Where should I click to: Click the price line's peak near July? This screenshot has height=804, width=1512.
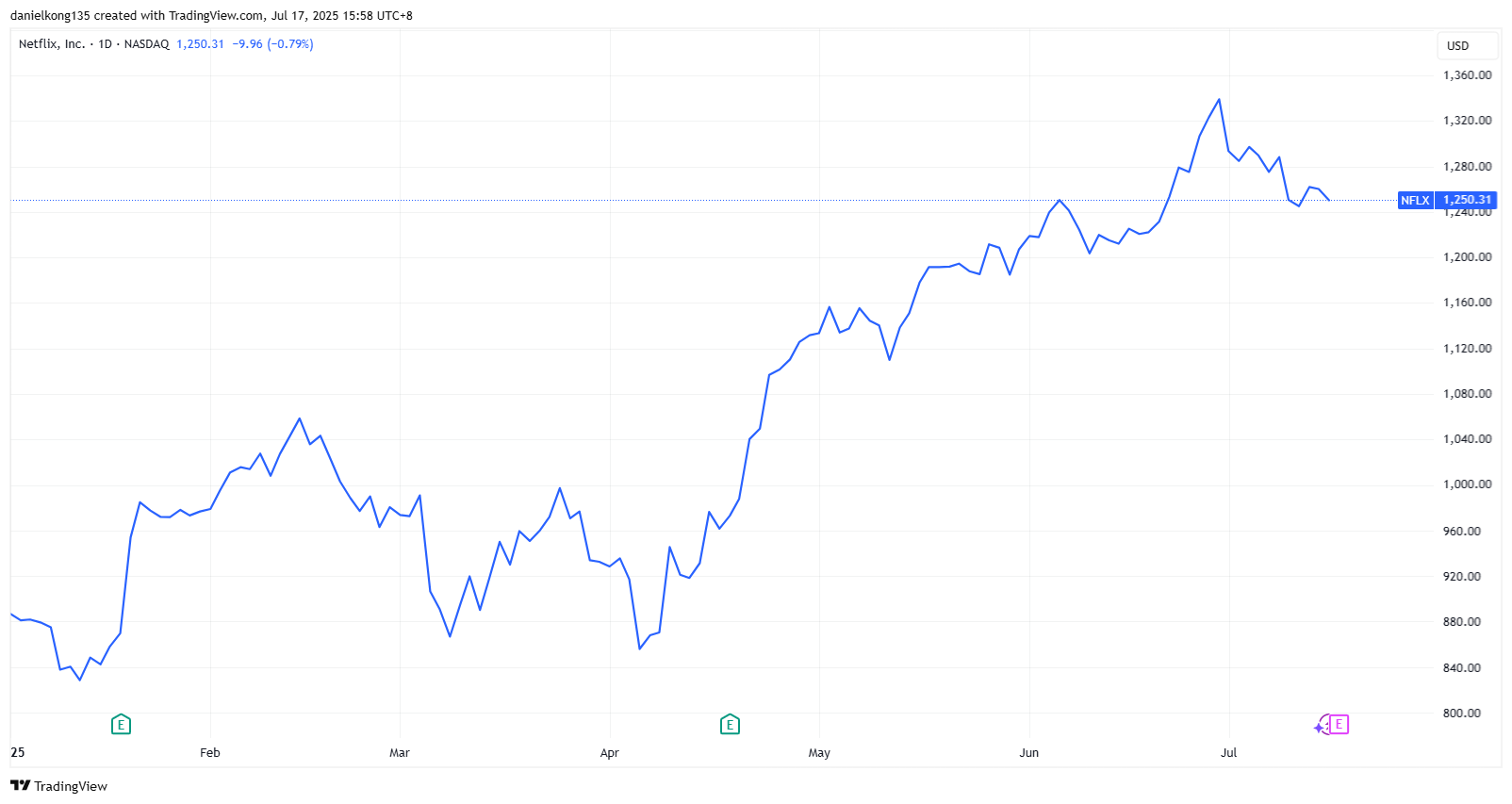(x=1219, y=99)
